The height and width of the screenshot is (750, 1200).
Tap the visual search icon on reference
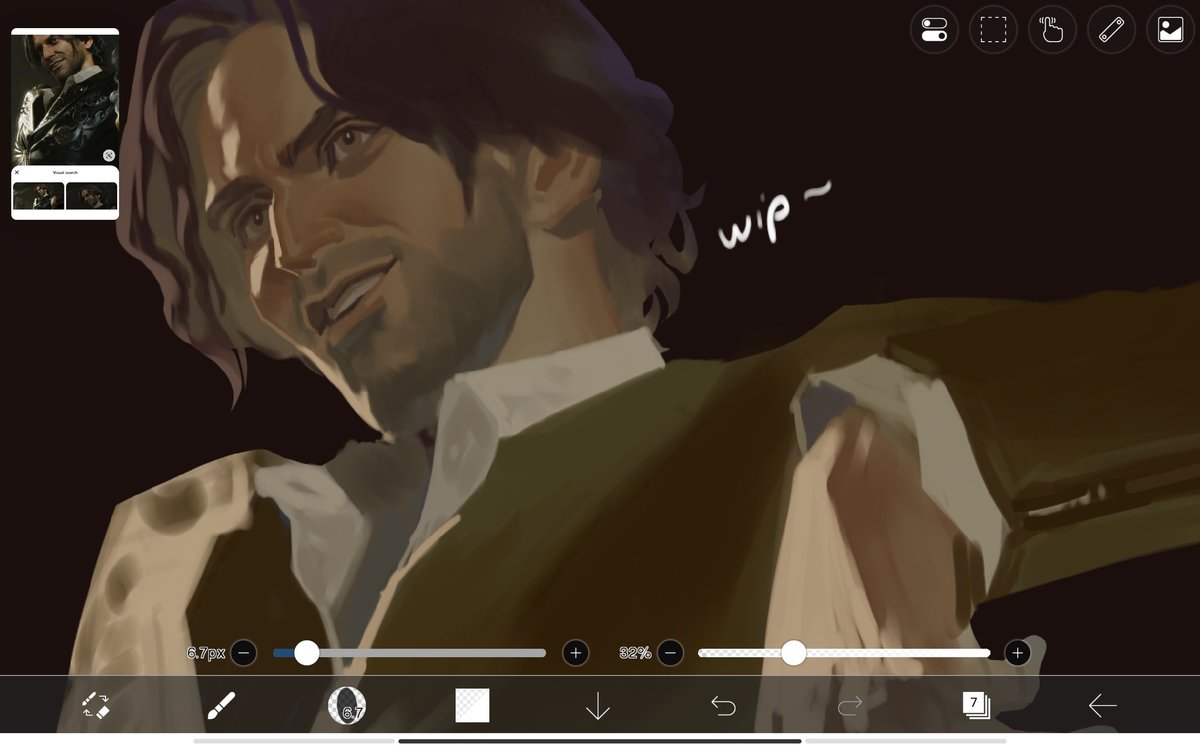tap(108, 156)
